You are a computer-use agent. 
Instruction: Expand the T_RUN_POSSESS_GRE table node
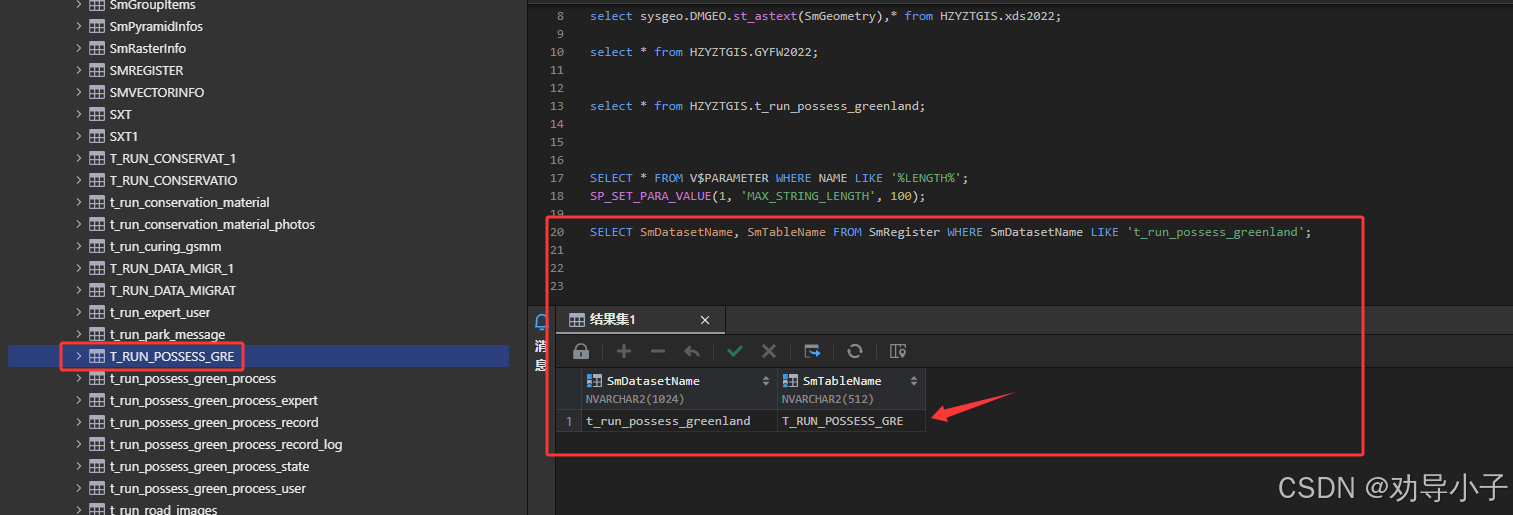(x=79, y=356)
